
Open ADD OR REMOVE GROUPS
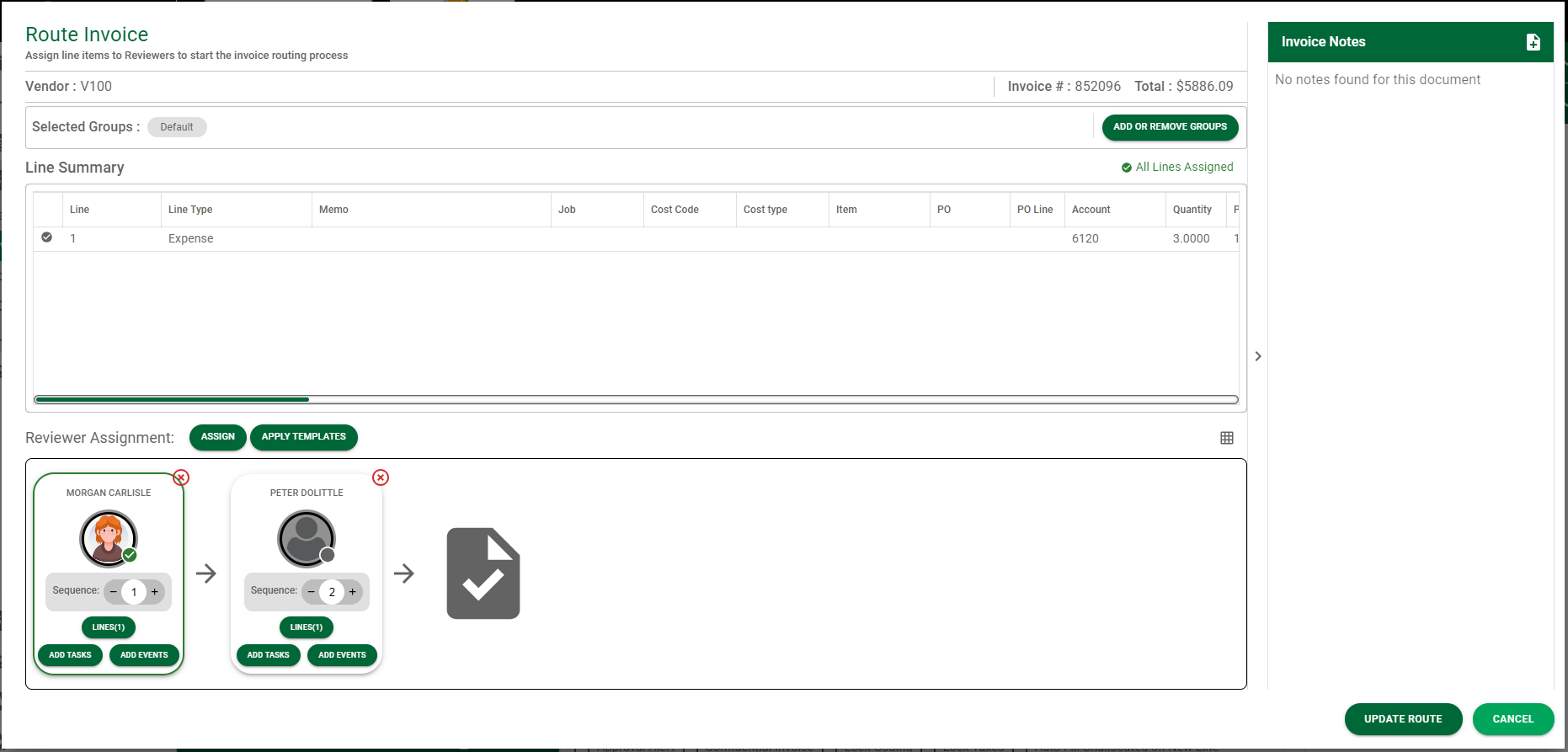tap(1171, 127)
